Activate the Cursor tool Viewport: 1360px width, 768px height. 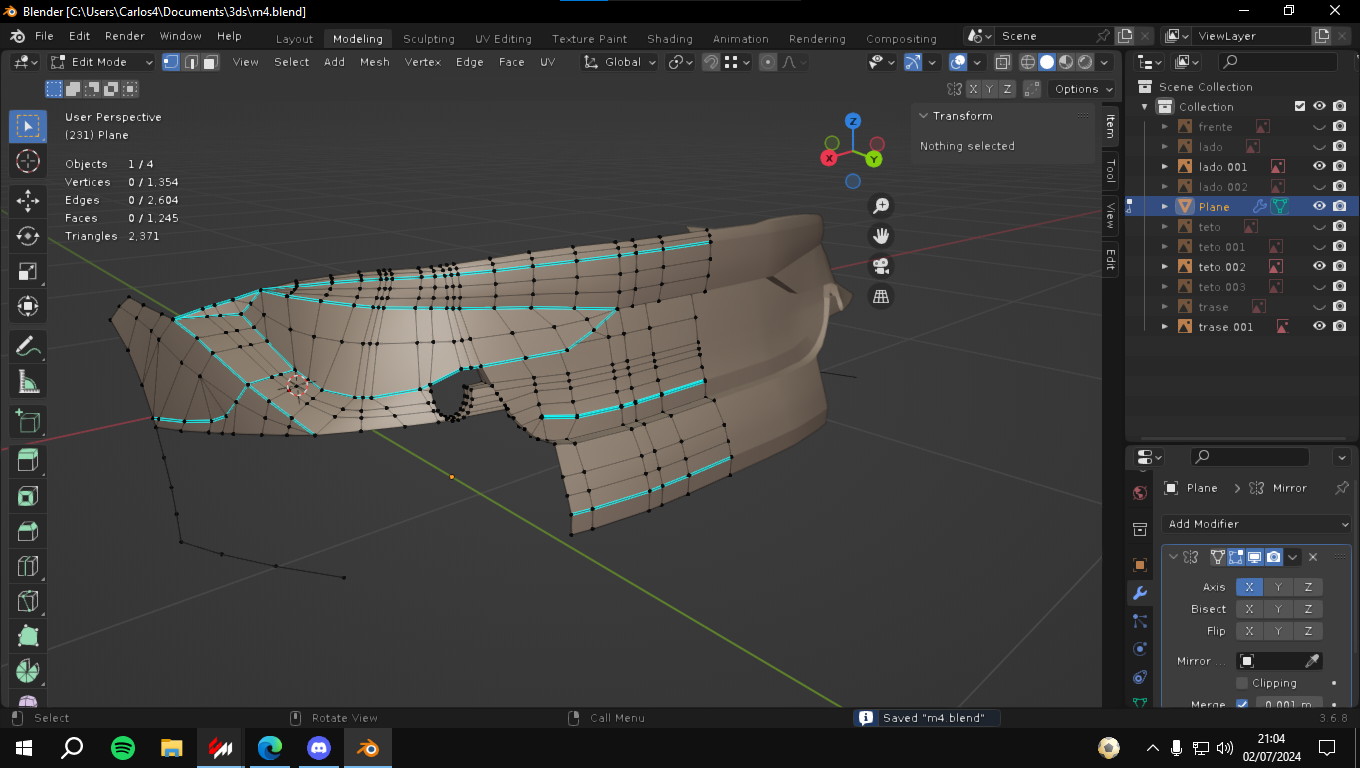pyautogui.click(x=28, y=161)
